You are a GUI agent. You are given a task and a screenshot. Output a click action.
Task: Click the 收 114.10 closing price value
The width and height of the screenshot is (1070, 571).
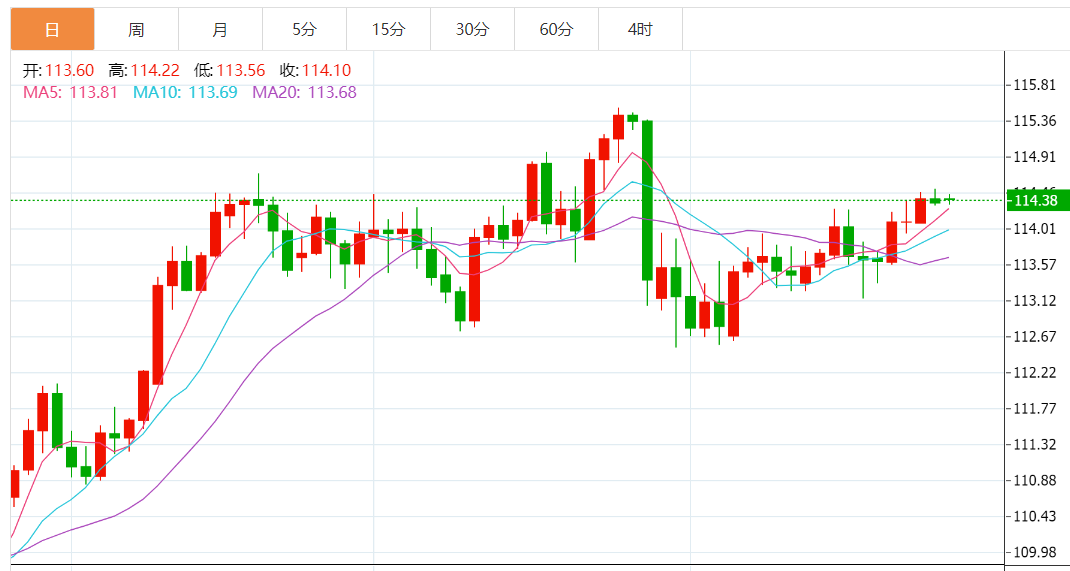coord(328,70)
